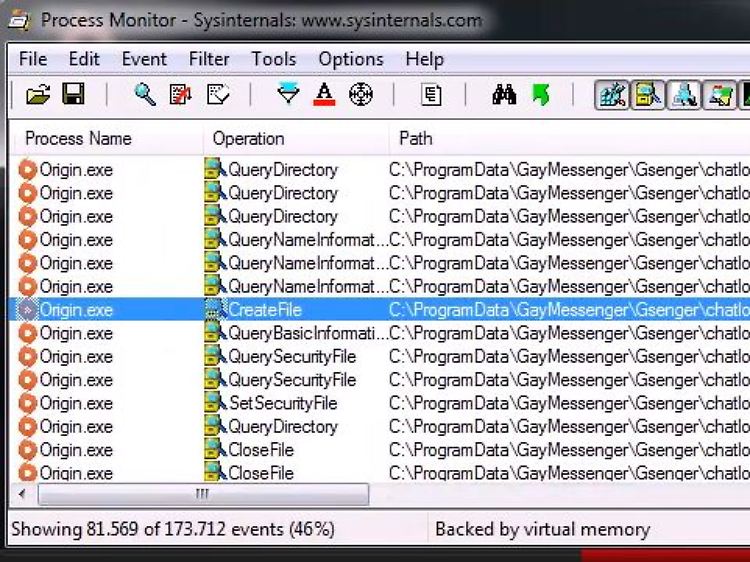Screen dimensions: 750x562
Task: Save events using the floppy disk icon
Action: pyautogui.click(x=73, y=94)
